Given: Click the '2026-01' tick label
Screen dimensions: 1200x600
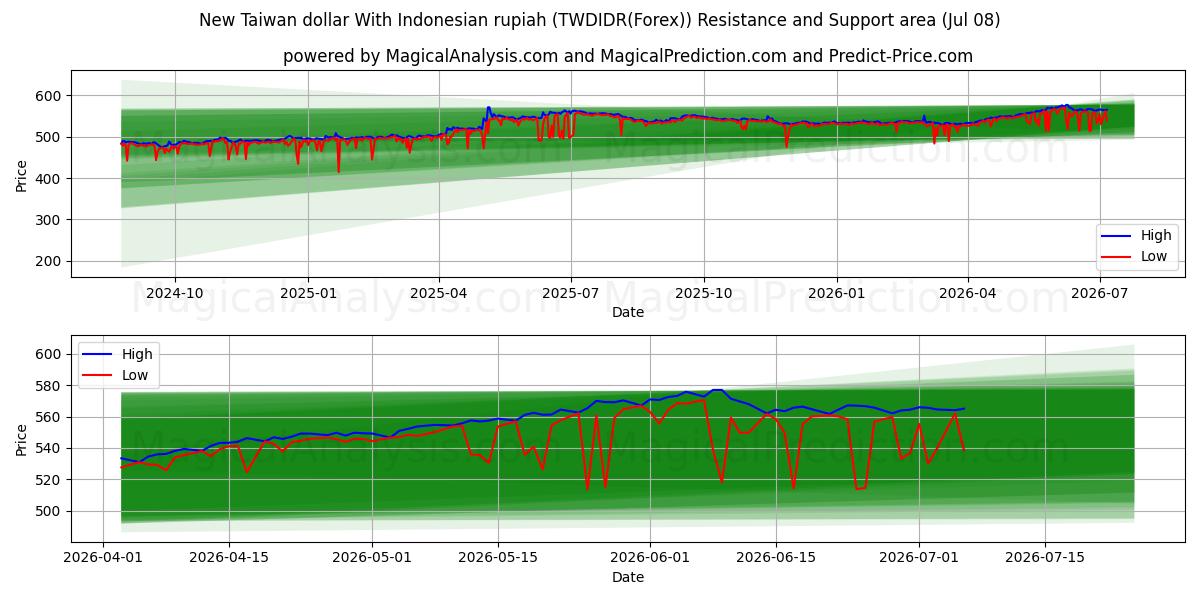Looking at the screenshot, I should click(x=836, y=293).
